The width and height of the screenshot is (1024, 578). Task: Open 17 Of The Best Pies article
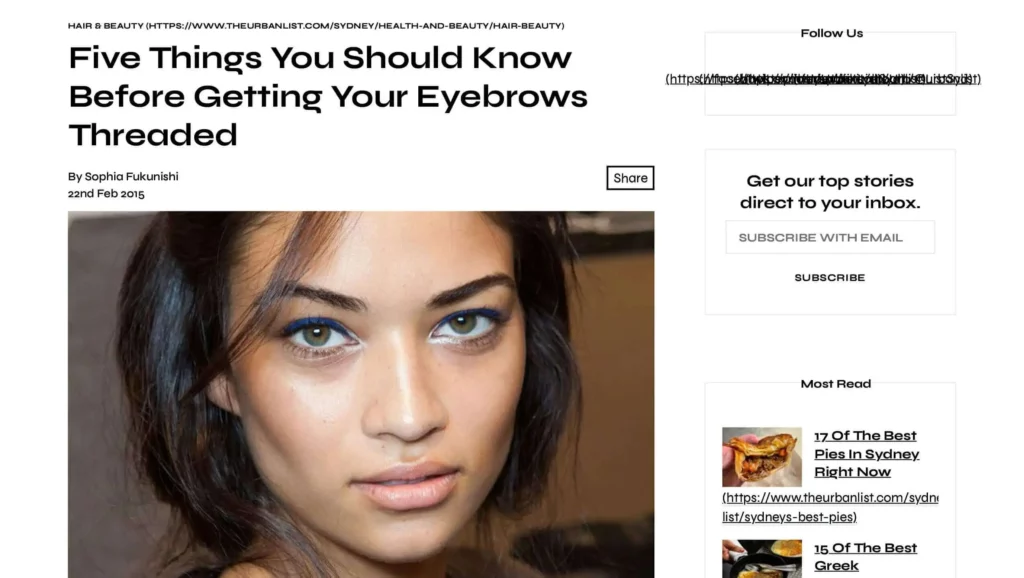[x=866, y=453]
